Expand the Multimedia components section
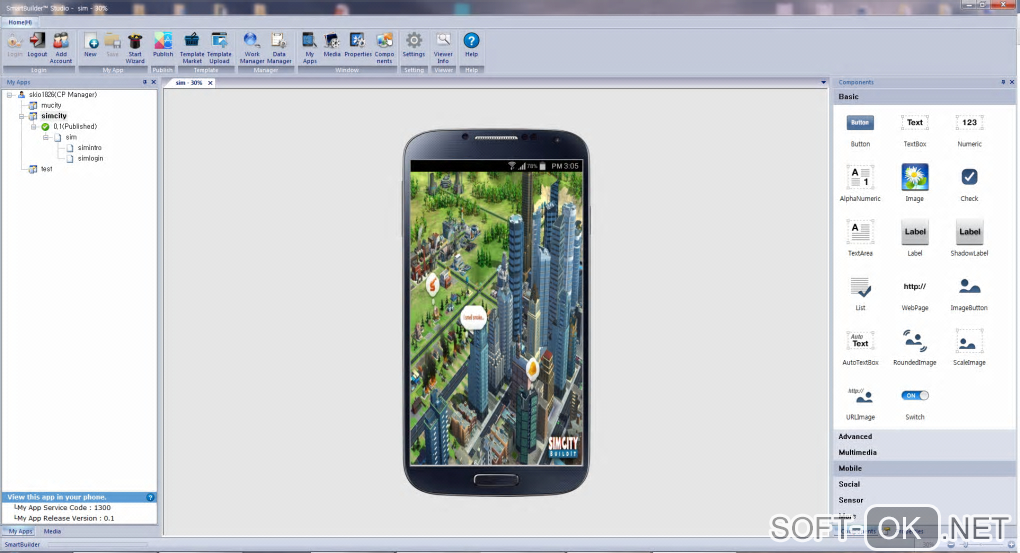Viewport: 1020px width, 553px height. pos(924,452)
